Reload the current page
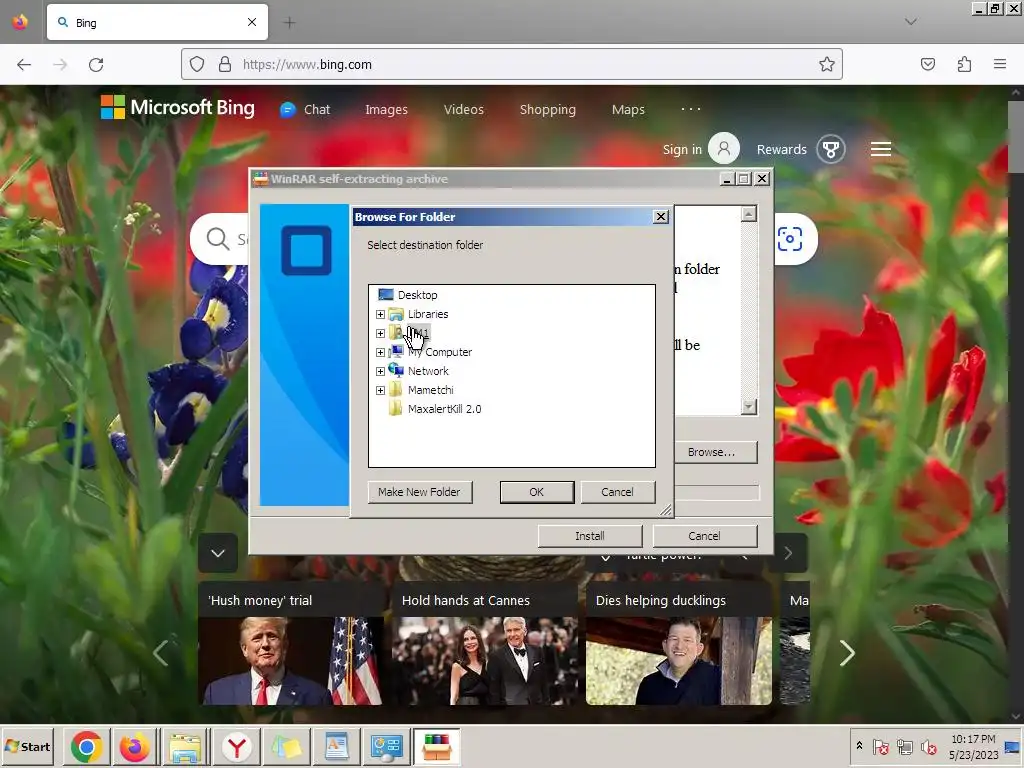 tap(96, 65)
